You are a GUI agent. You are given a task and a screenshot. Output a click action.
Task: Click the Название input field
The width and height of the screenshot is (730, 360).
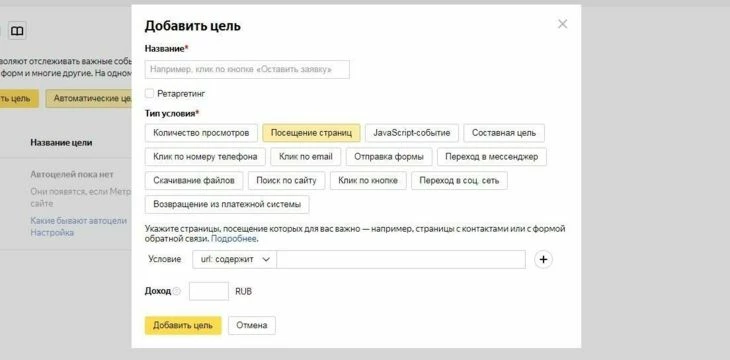tap(247, 69)
